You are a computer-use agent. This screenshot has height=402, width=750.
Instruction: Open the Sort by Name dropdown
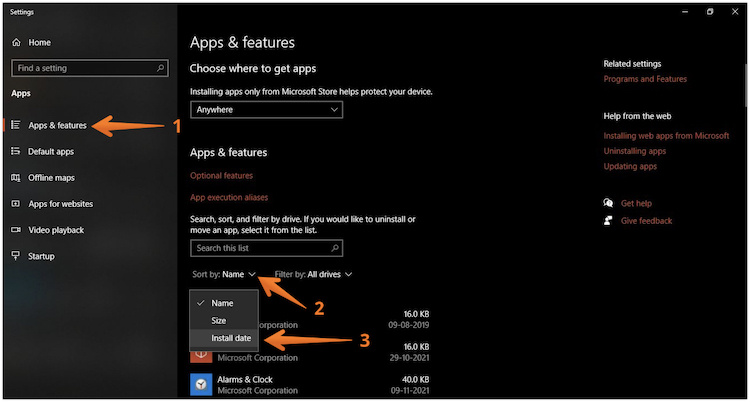(225, 274)
